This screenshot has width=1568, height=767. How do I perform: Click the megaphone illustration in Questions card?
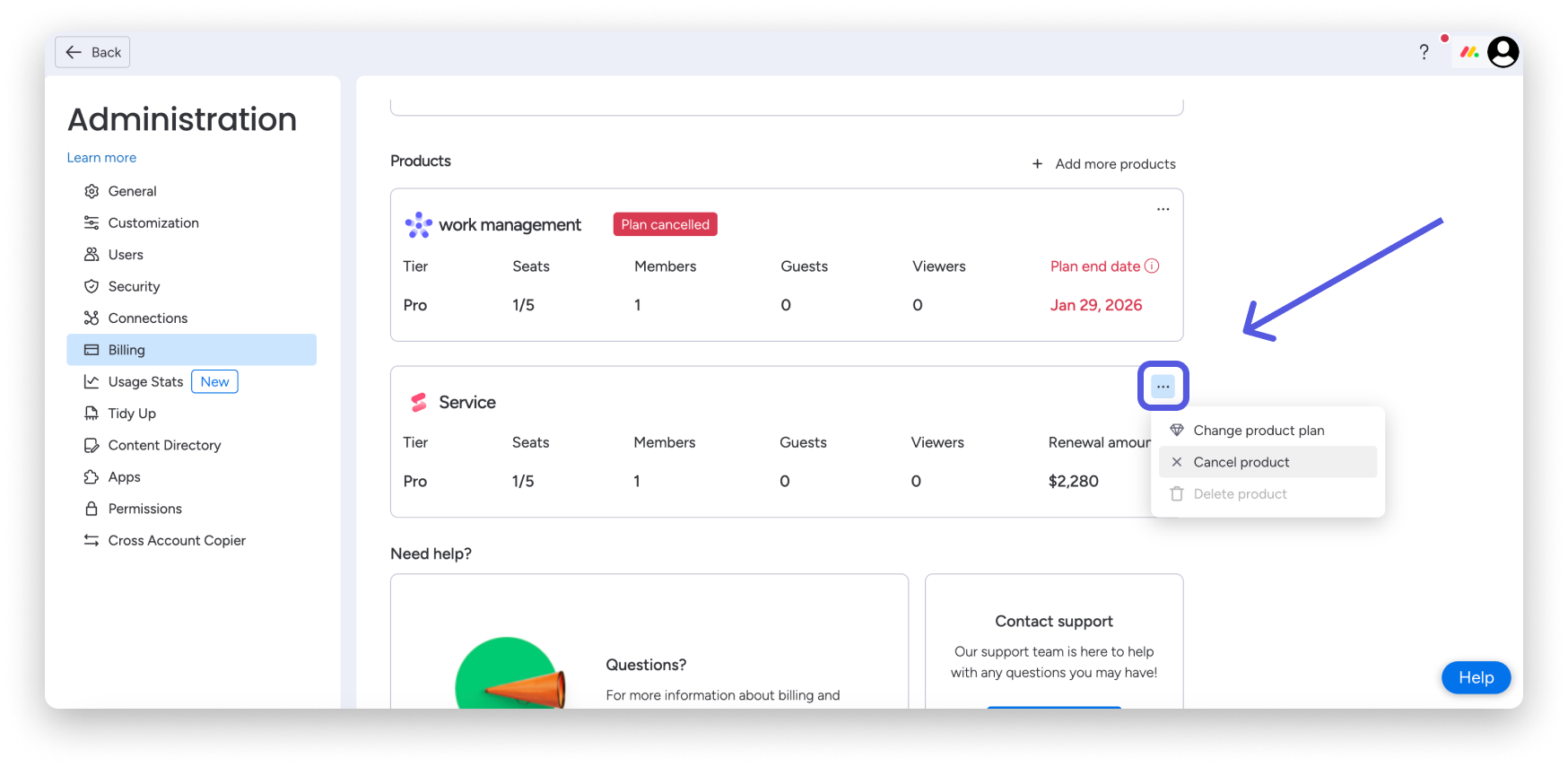point(510,673)
